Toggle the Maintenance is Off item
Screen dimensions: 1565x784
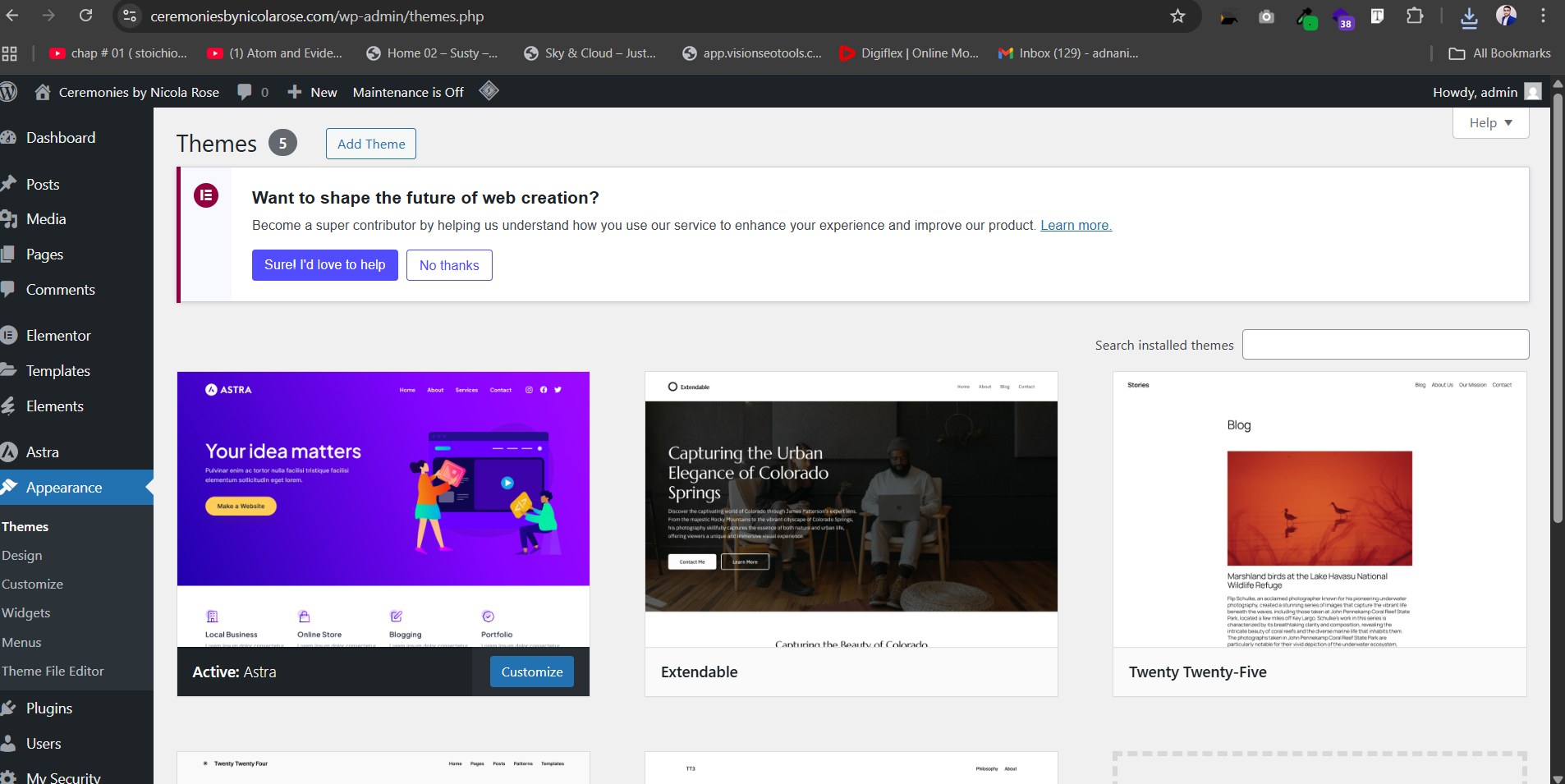(x=408, y=92)
